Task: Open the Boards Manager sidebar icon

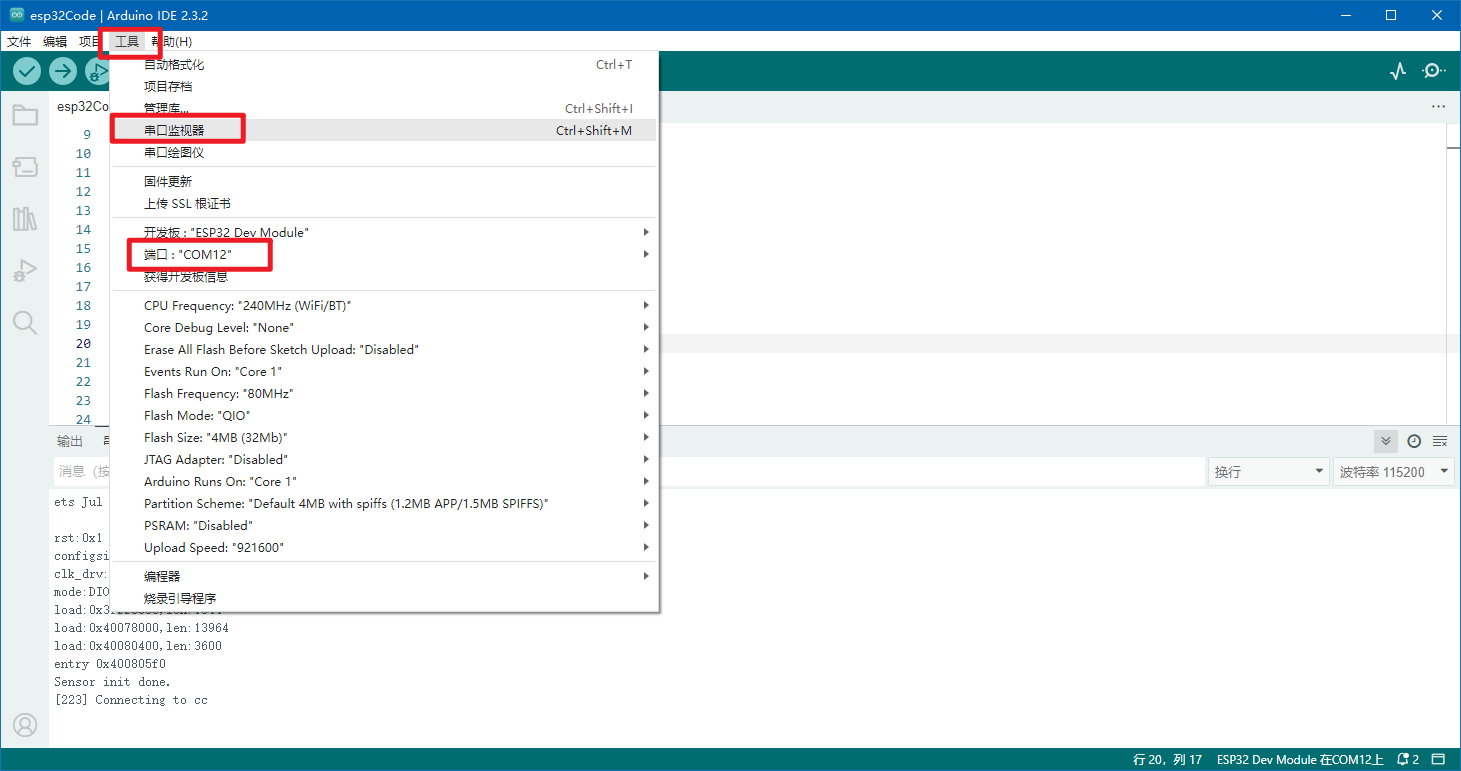Action: pos(25,167)
